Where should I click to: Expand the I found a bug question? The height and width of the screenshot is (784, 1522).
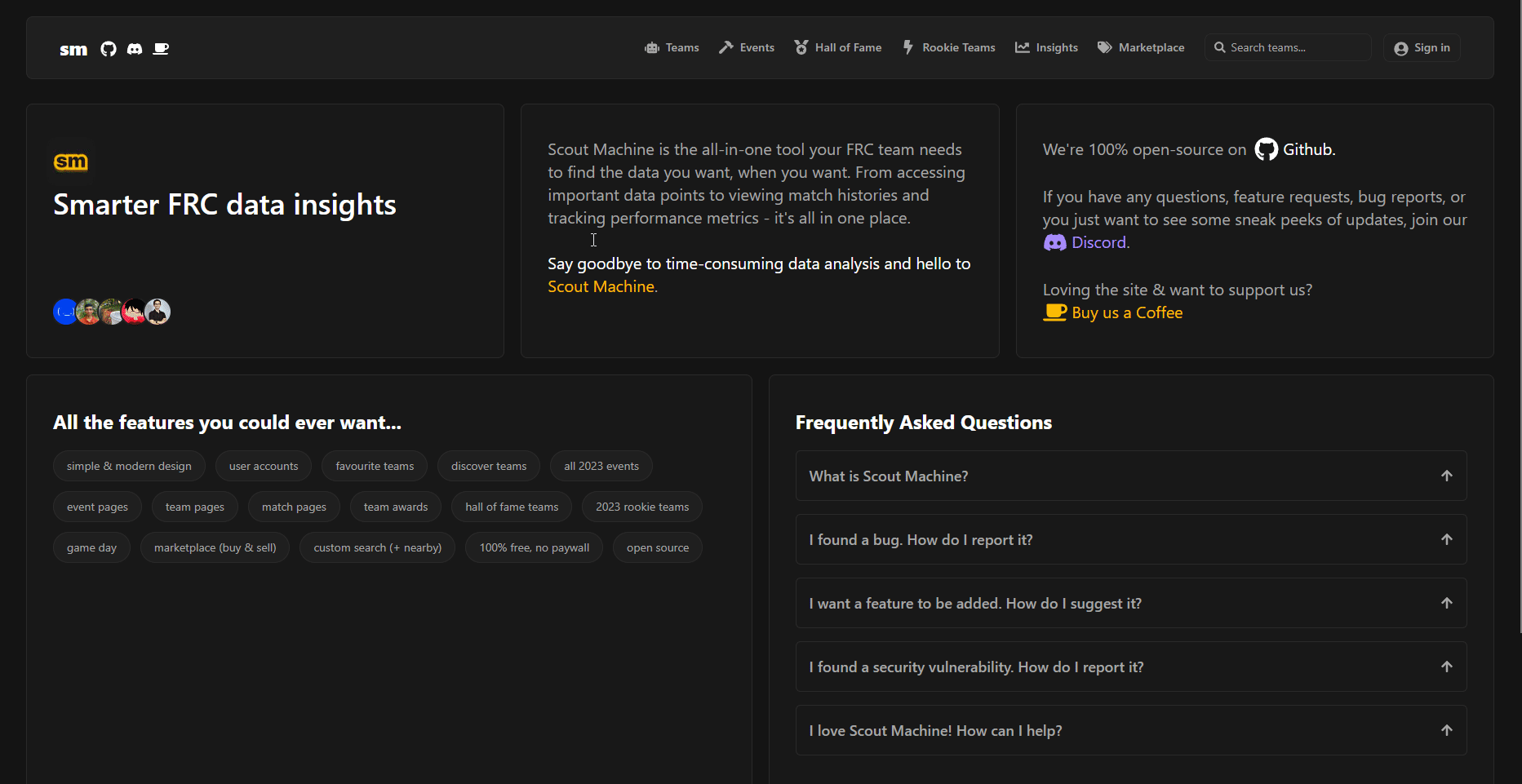point(1131,539)
